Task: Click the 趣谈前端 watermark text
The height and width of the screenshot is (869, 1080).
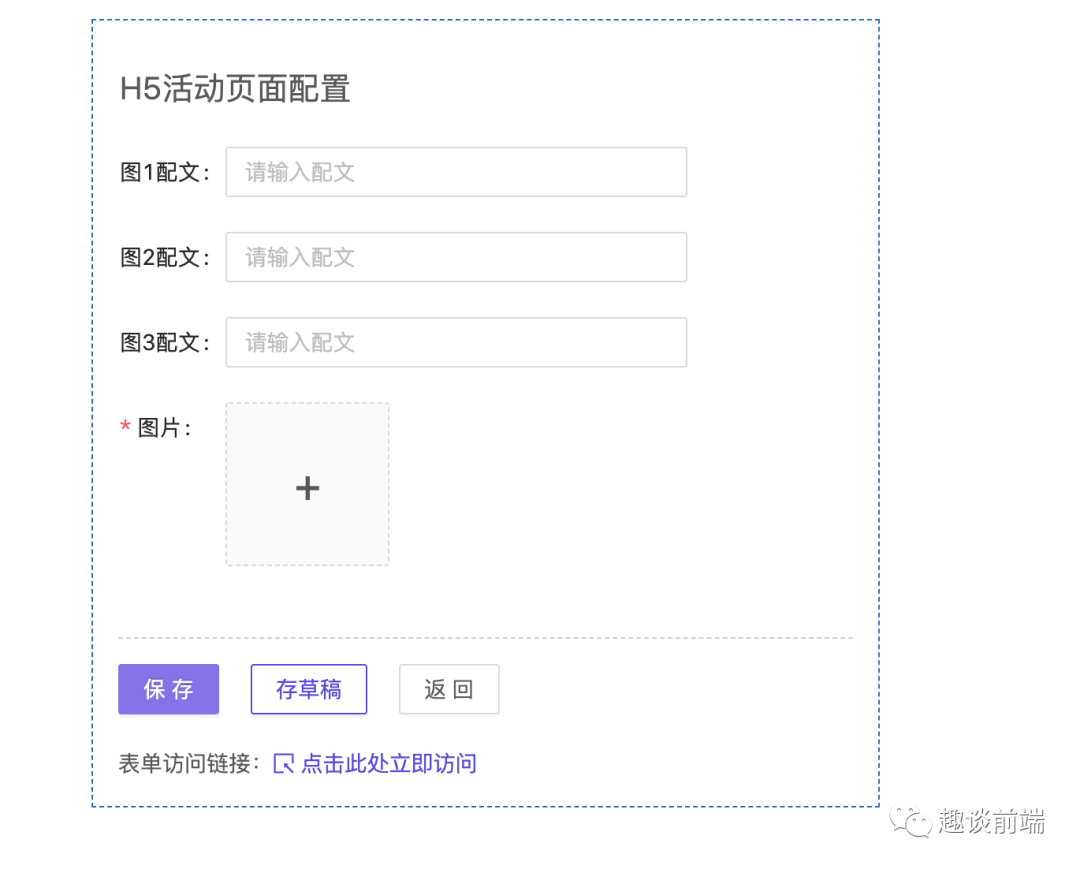Action: tap(990, 822)
